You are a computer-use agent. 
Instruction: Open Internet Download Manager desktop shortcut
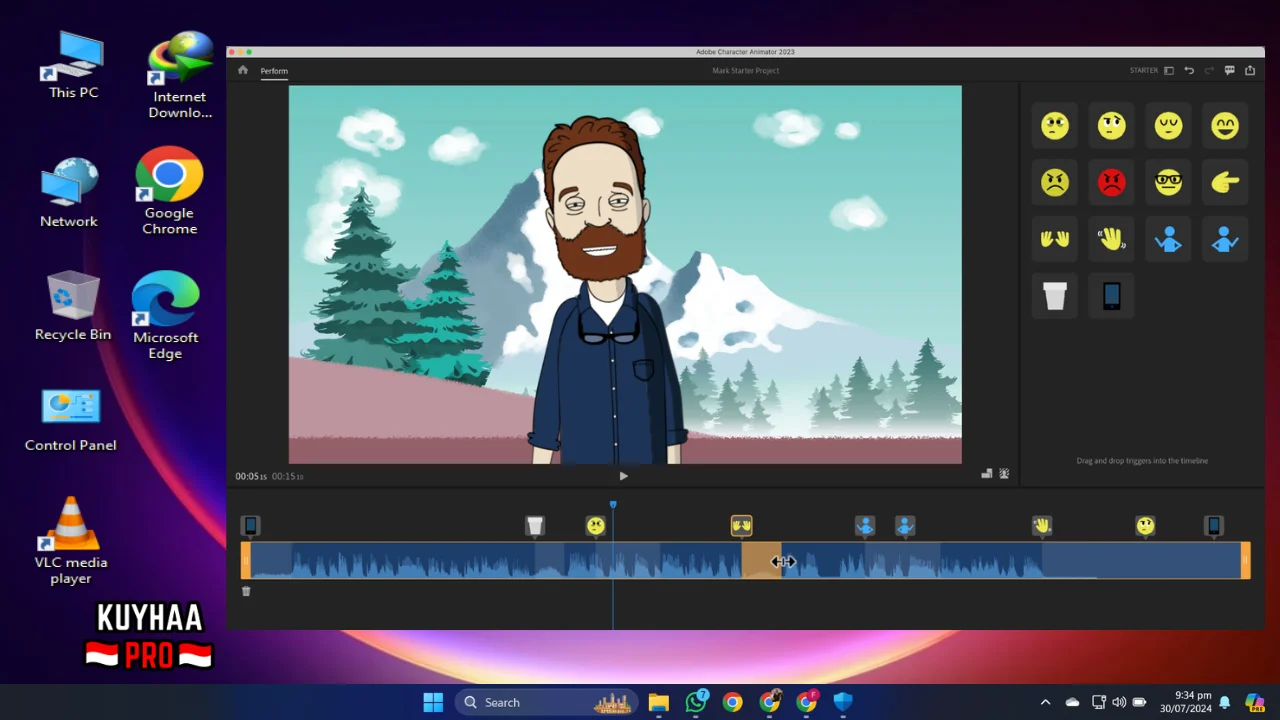[180, 75]
